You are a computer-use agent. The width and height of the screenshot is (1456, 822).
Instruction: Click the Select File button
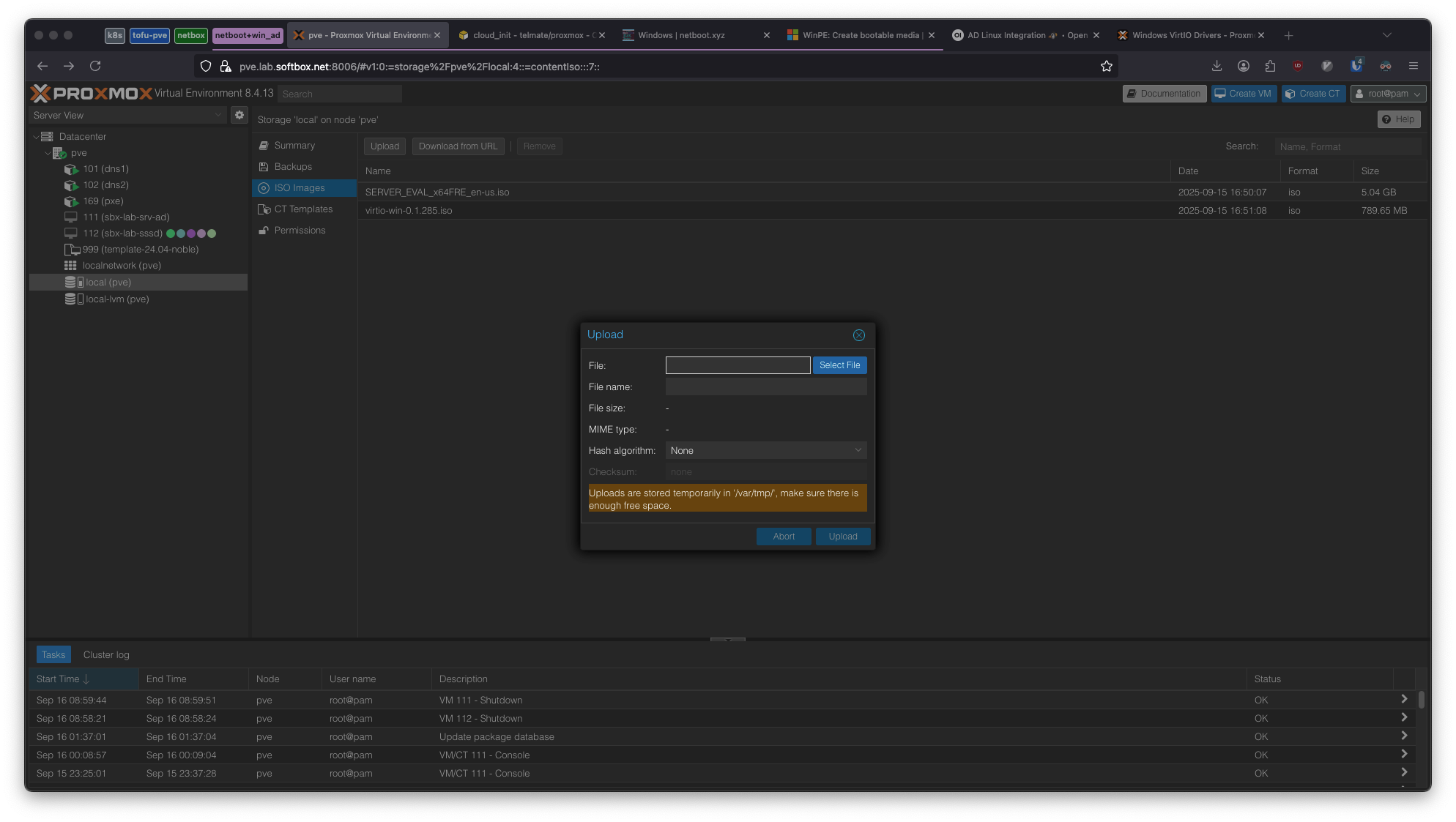[x=839, y=365]
